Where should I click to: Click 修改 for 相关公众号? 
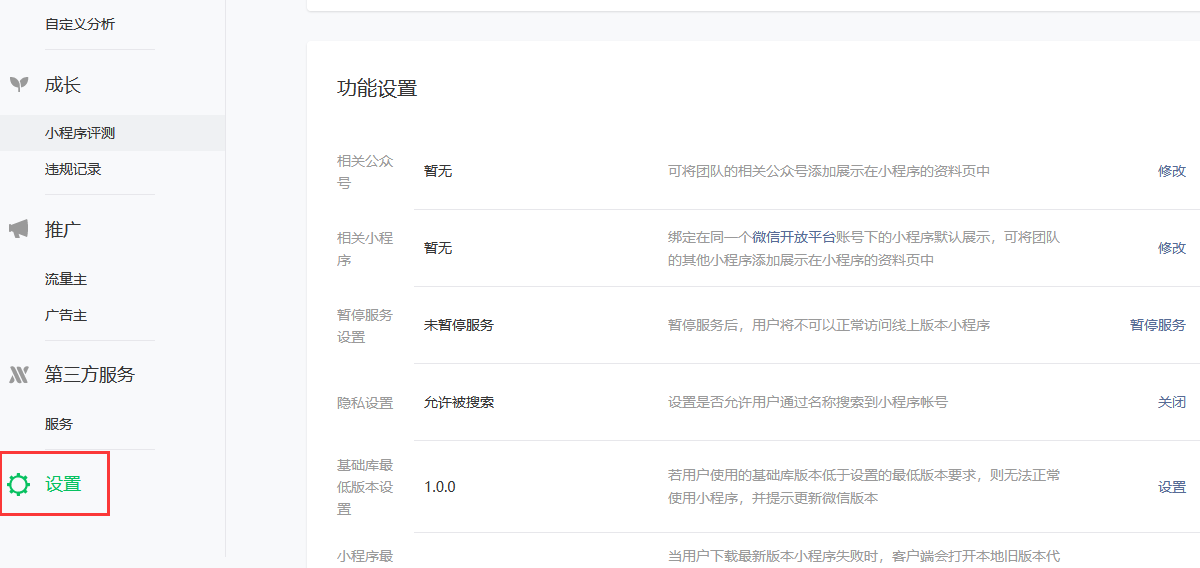1171,171
